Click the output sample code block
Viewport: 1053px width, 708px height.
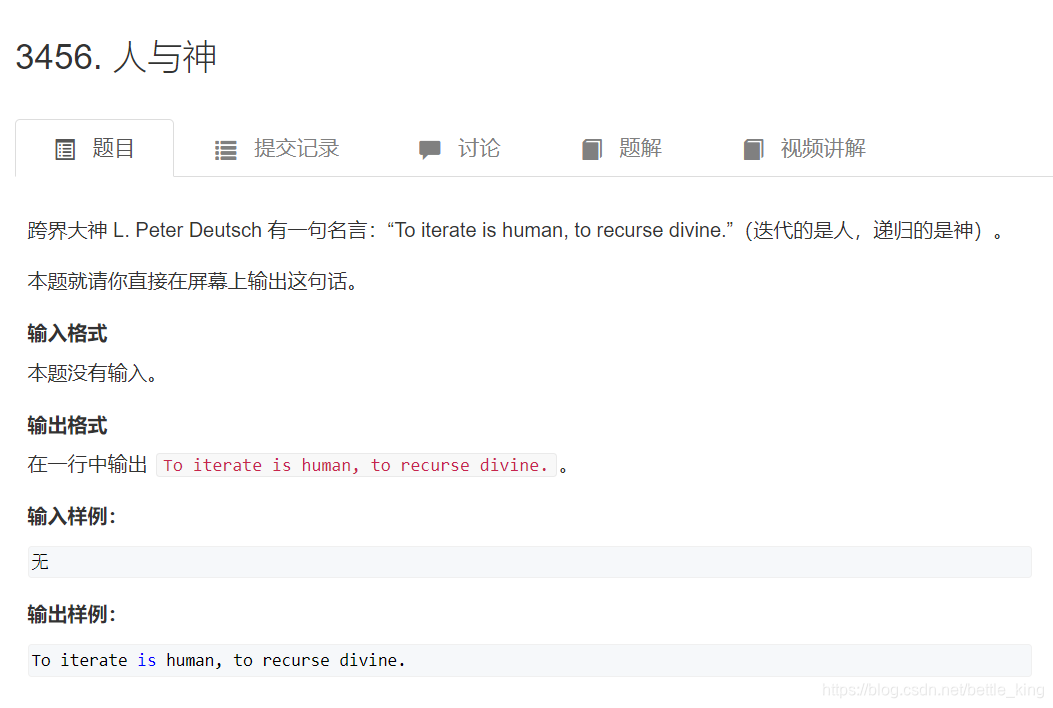tap(529, 660)
